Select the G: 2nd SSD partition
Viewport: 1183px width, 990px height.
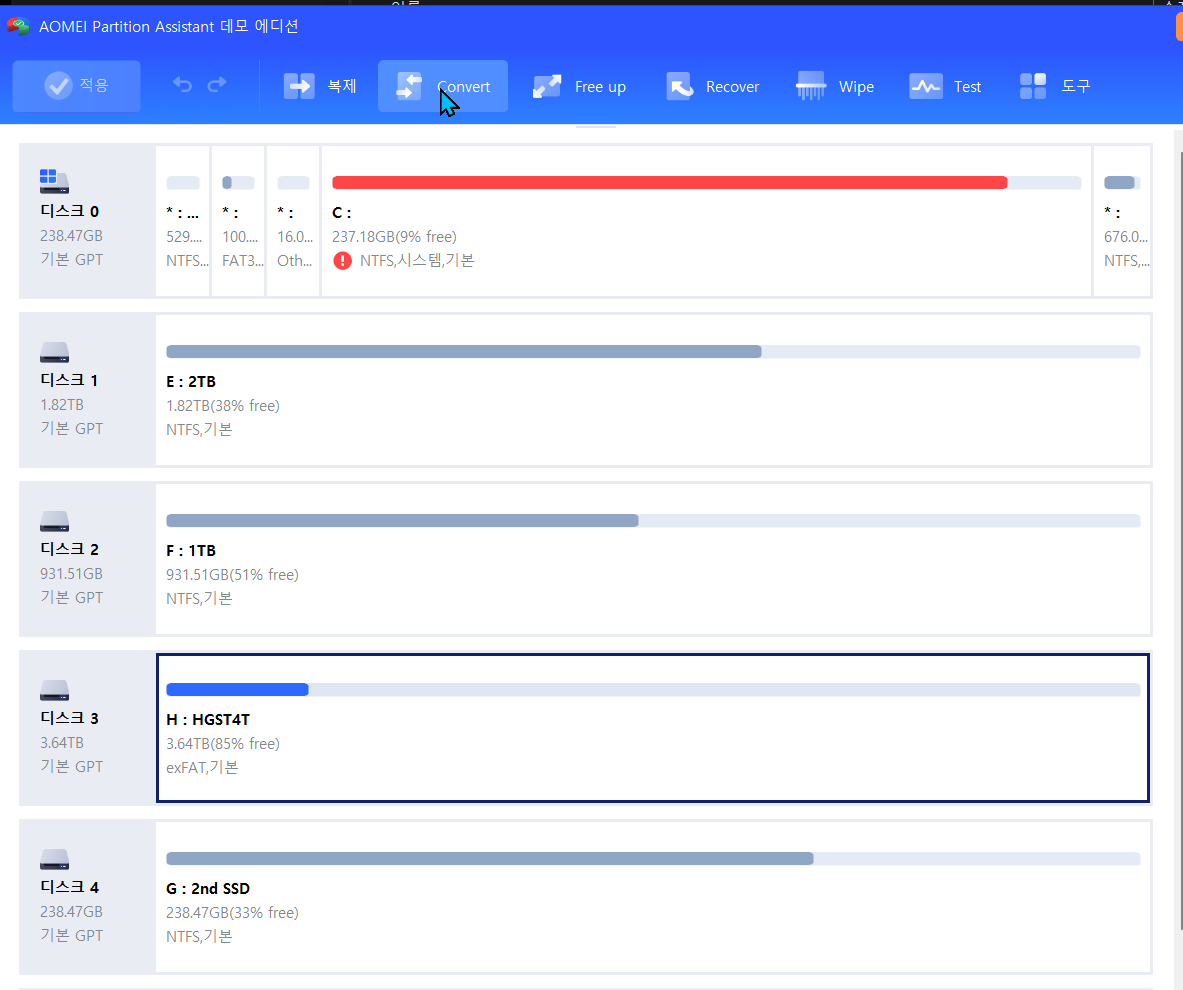point(653,897)
